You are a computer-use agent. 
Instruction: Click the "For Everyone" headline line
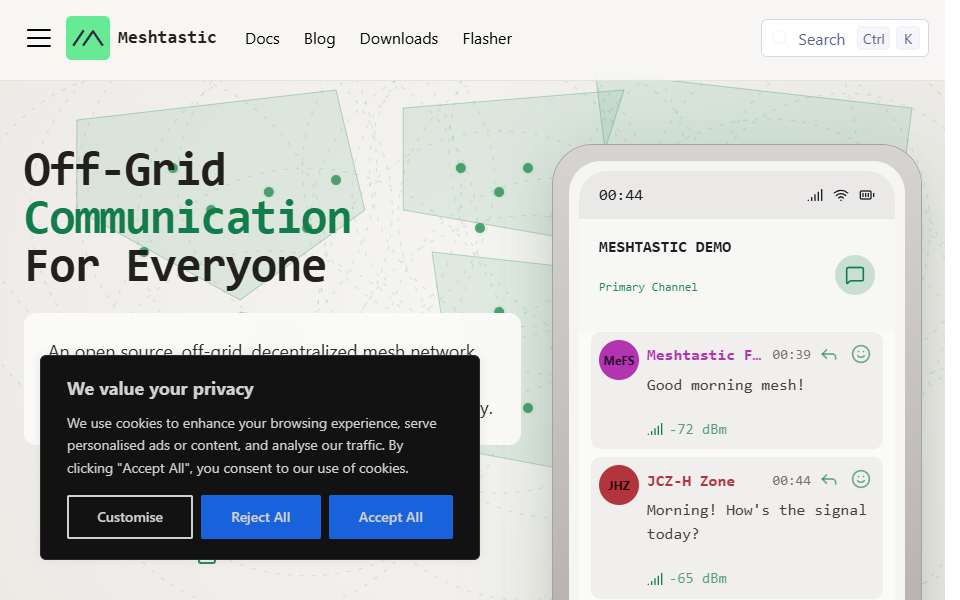(176, 266)
